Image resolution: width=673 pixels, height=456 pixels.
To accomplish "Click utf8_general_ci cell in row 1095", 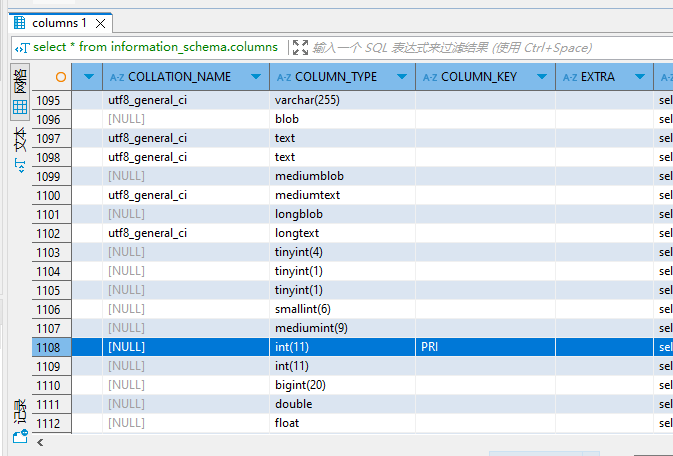I will [186, 100].
